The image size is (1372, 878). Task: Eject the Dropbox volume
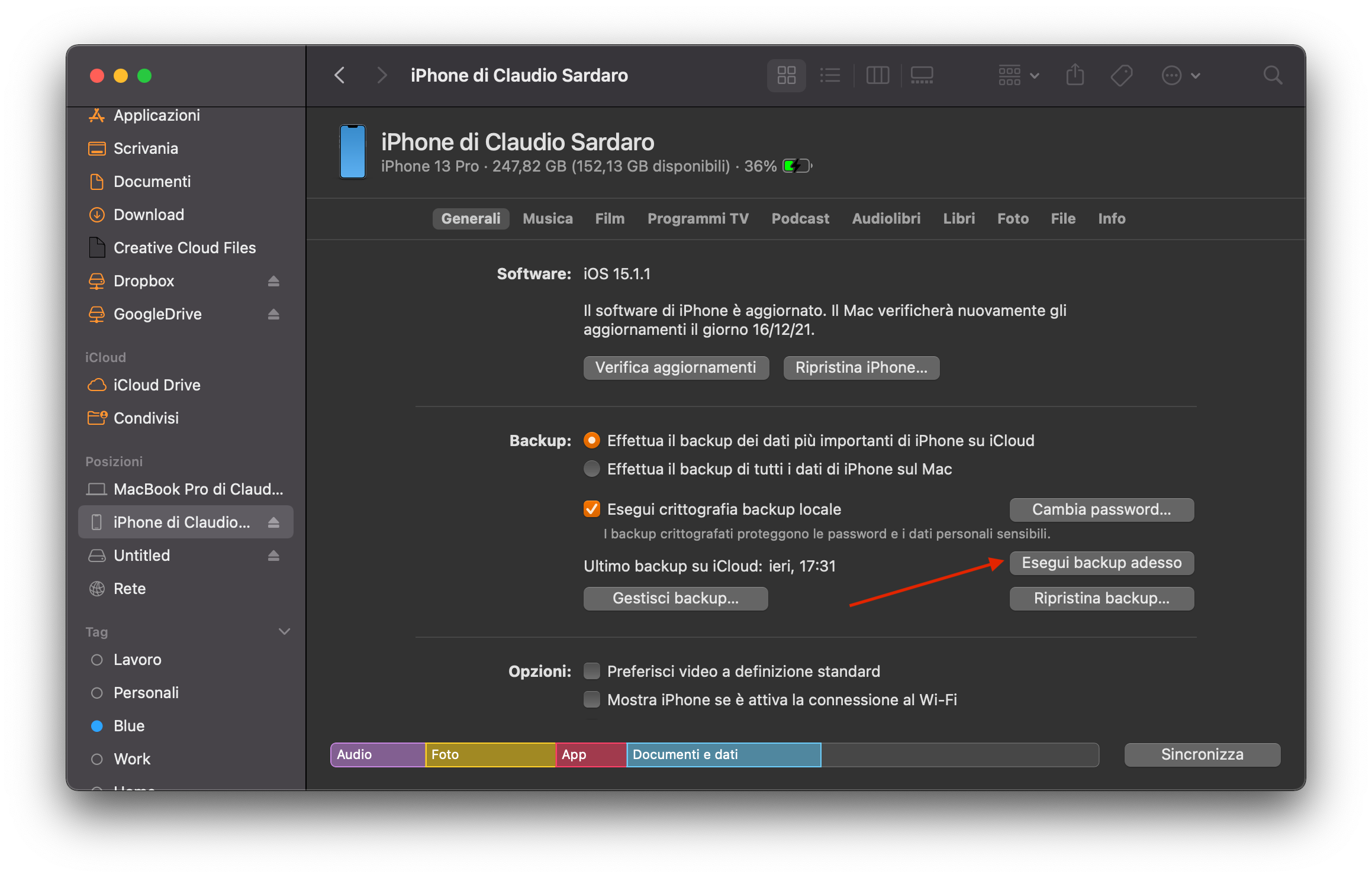(x=273, y=281)
